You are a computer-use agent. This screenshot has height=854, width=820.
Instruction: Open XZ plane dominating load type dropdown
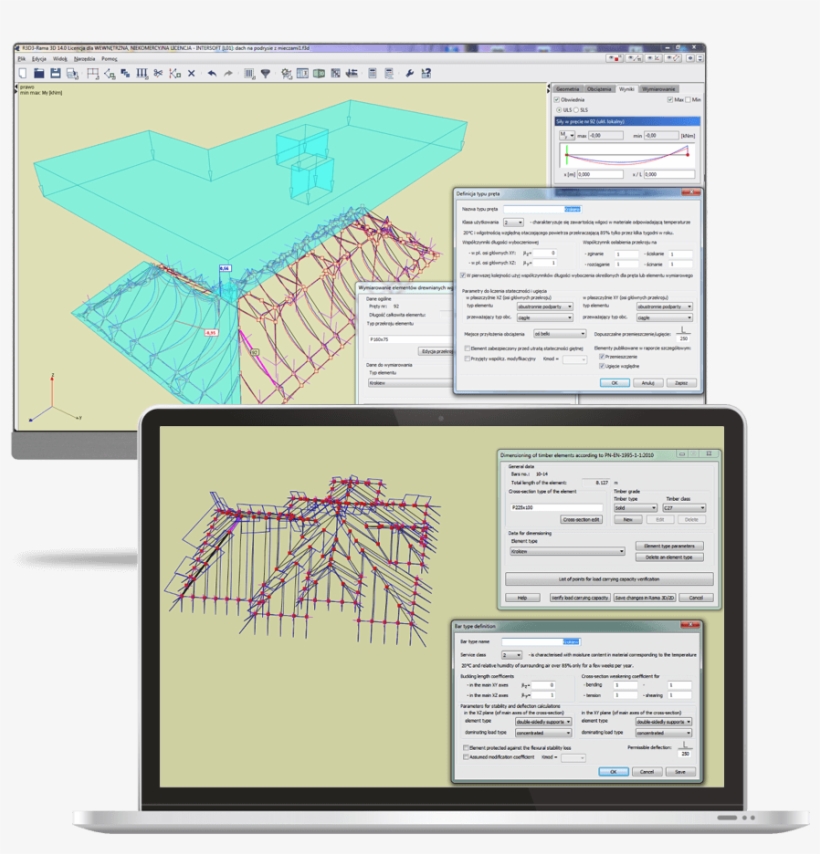[x=543, y=733]
